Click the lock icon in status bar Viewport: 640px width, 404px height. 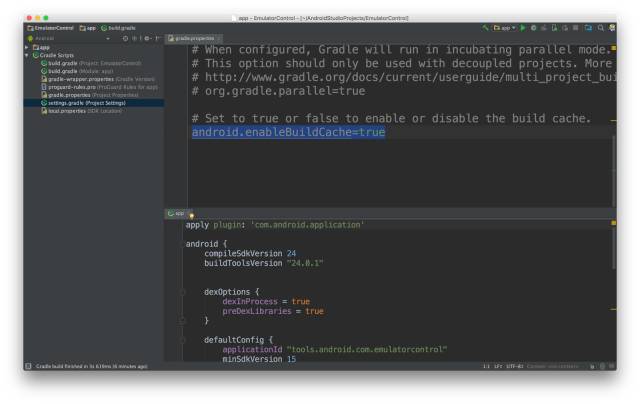[x=592, y=366]
